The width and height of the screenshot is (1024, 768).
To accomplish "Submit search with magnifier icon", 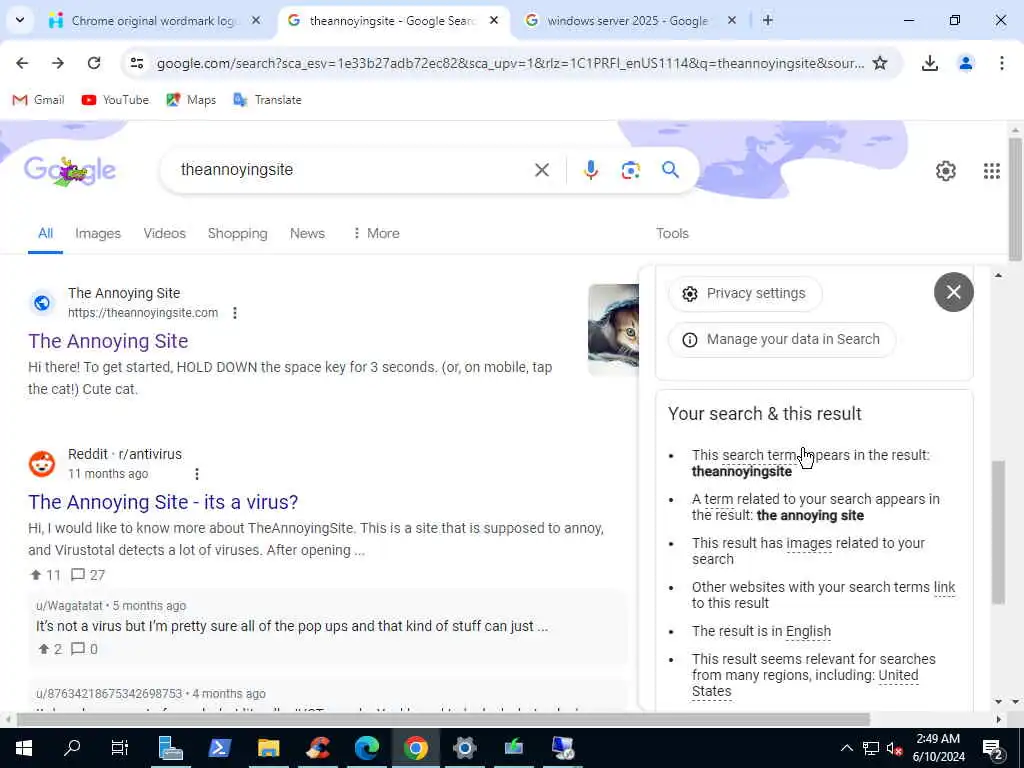I will (670, 170).
